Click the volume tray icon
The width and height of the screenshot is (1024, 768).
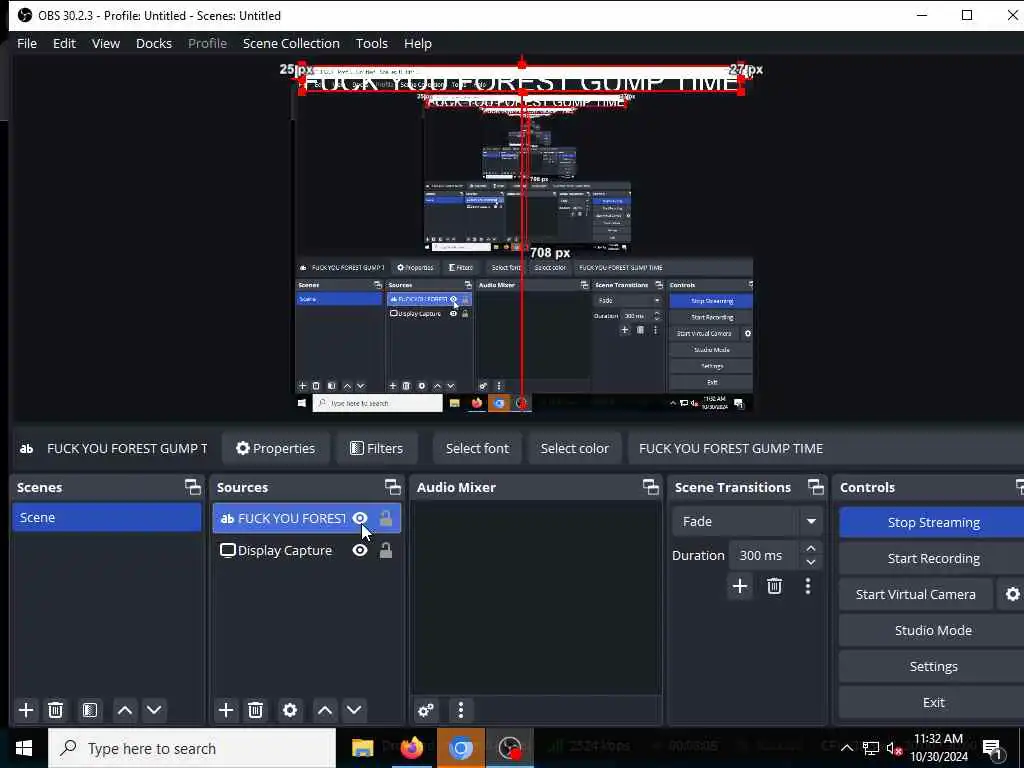894,749
